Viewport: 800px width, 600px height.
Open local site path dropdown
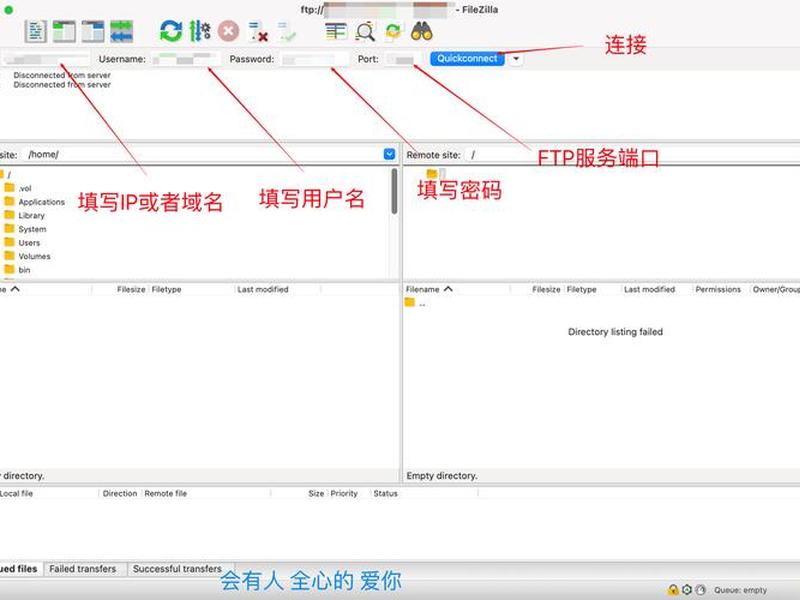[x=389, y=154]
